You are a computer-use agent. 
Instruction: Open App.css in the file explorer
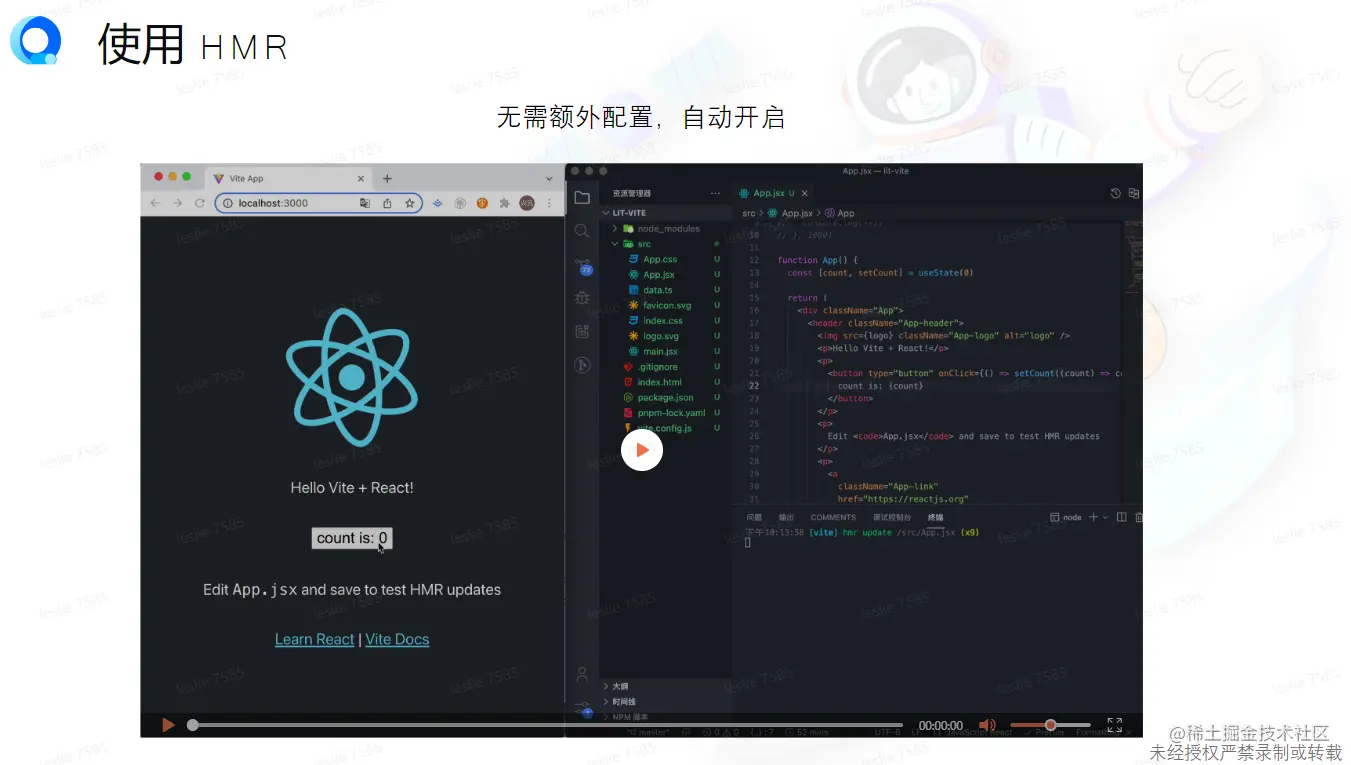(666, 259)
